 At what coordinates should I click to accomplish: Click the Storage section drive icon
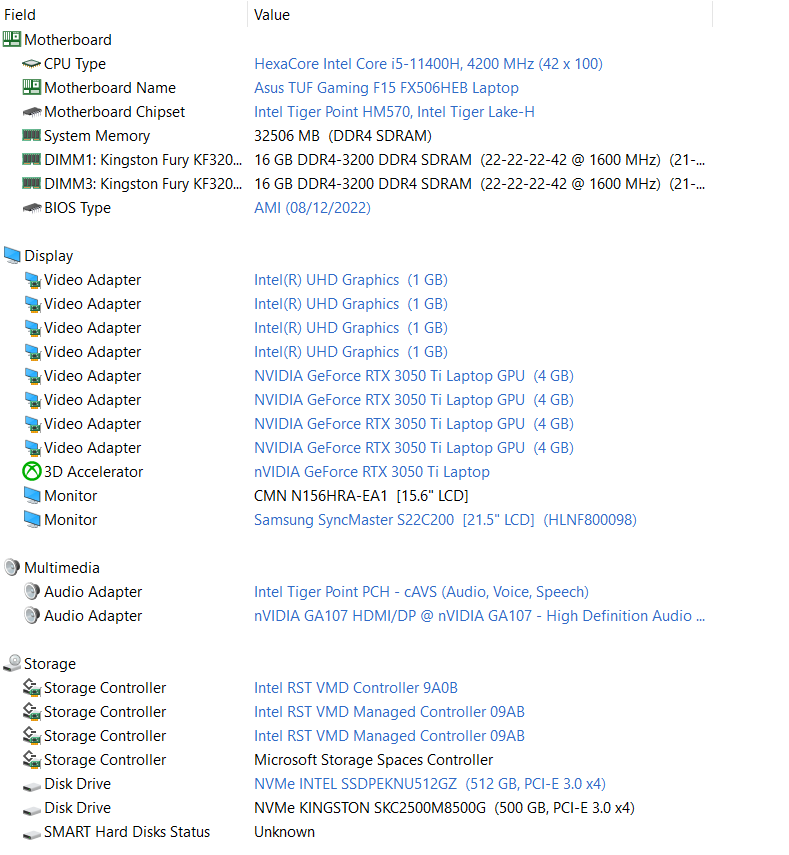12,663
